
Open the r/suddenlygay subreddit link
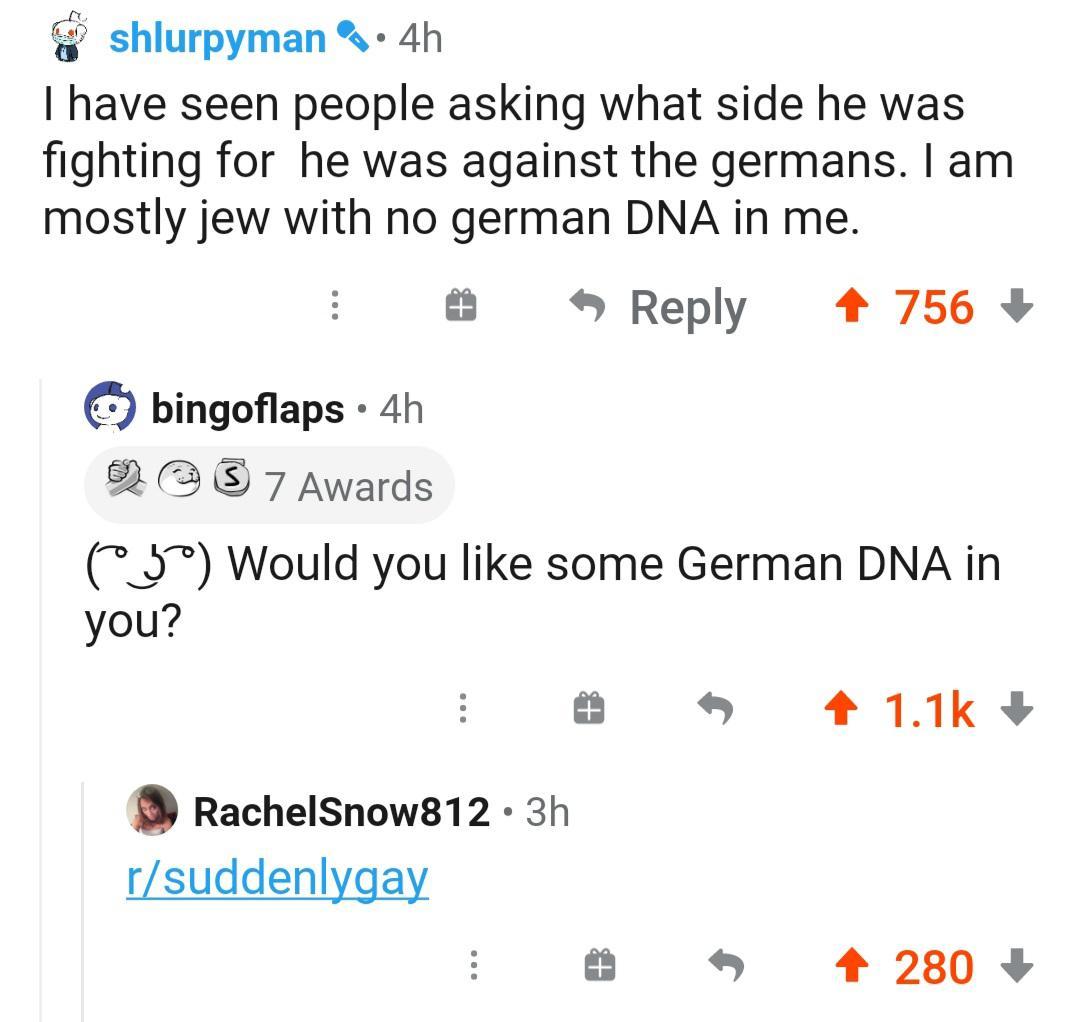pos(277,878)
